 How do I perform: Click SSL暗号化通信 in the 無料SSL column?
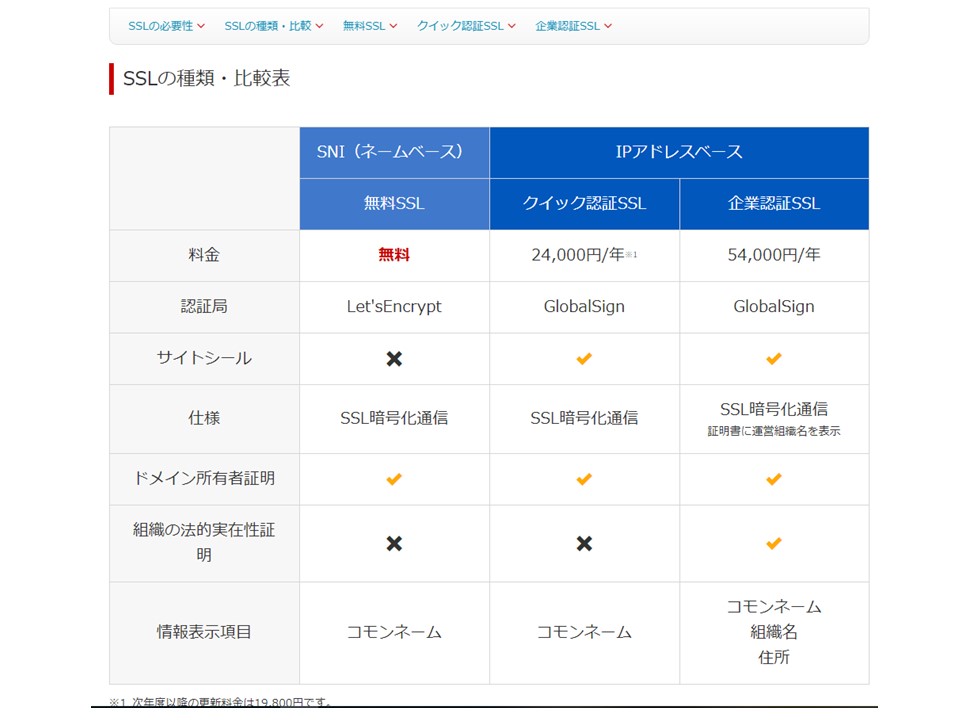[394, 418]
